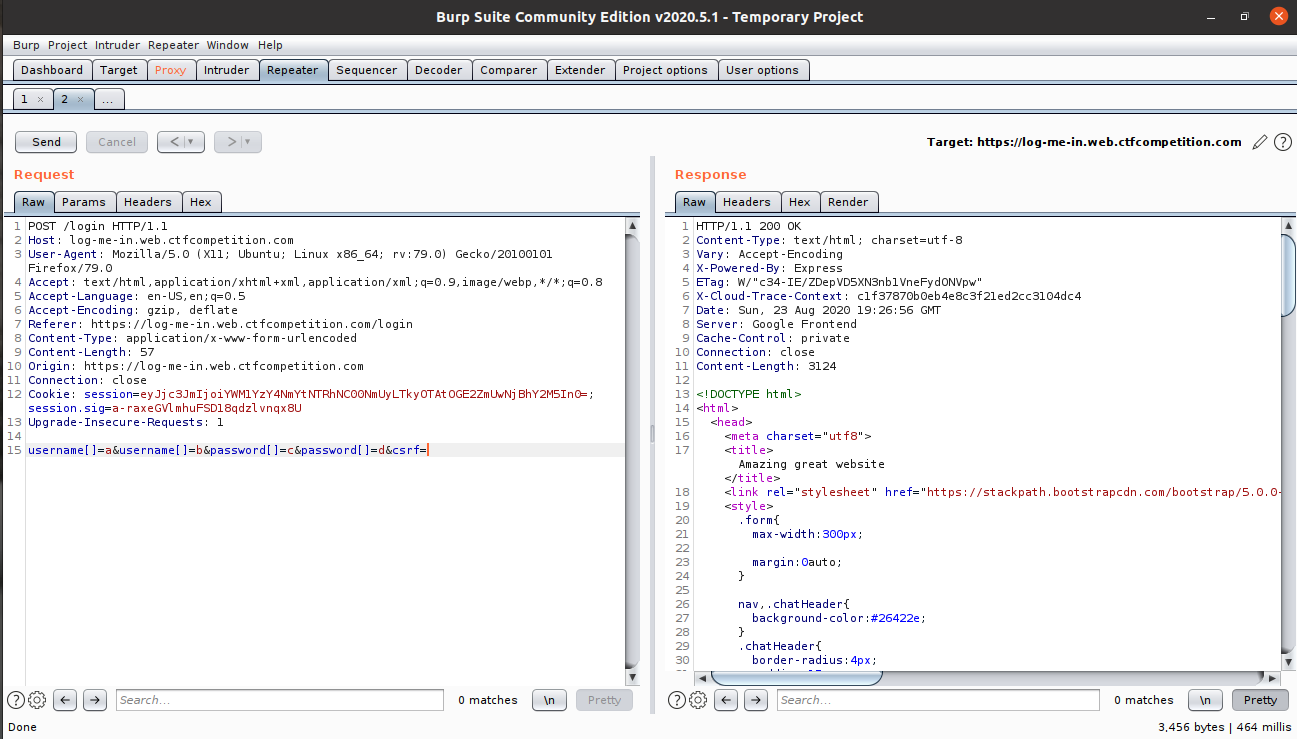Toggle request Pretty formatting button
The height and width of the screenshot is (739, 1297).
[604, 700]
